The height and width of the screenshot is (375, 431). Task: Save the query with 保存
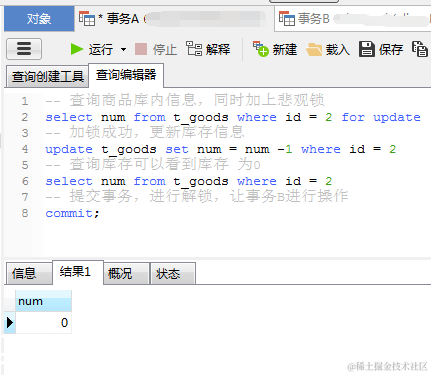381,49
